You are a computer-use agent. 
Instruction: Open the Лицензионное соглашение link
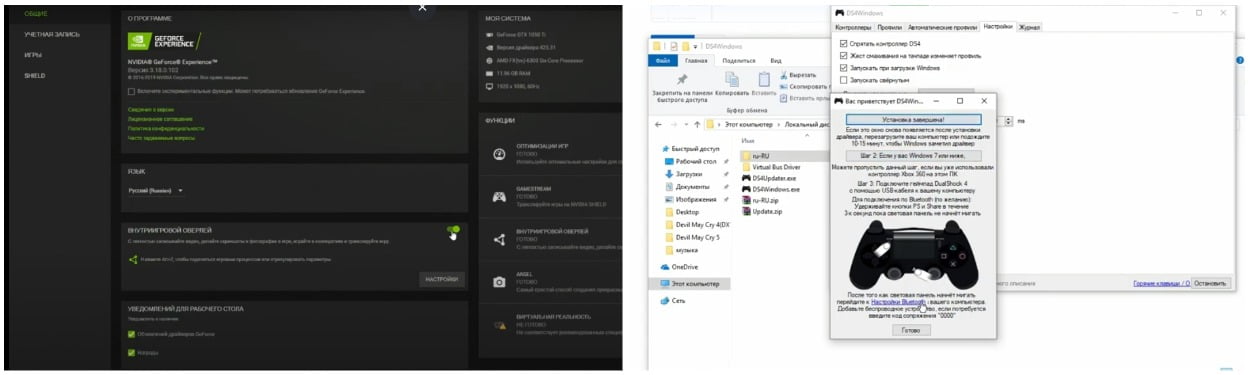point(160,118)
